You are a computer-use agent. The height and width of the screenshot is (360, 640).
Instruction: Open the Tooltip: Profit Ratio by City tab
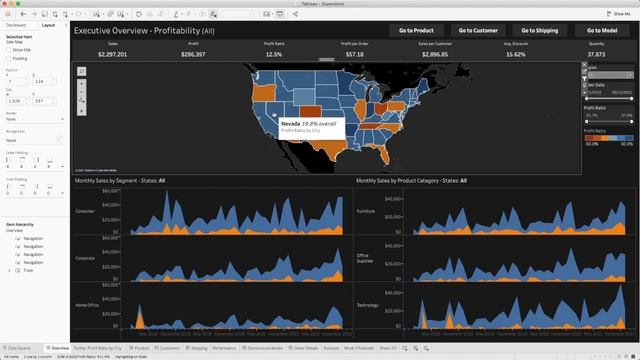[98, 348]
